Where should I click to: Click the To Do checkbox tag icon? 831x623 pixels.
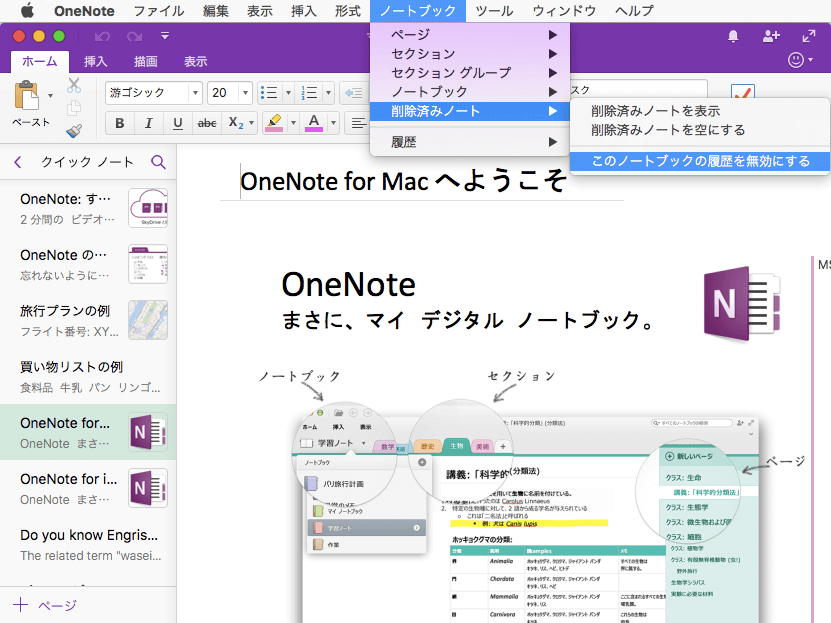(742, 93)
